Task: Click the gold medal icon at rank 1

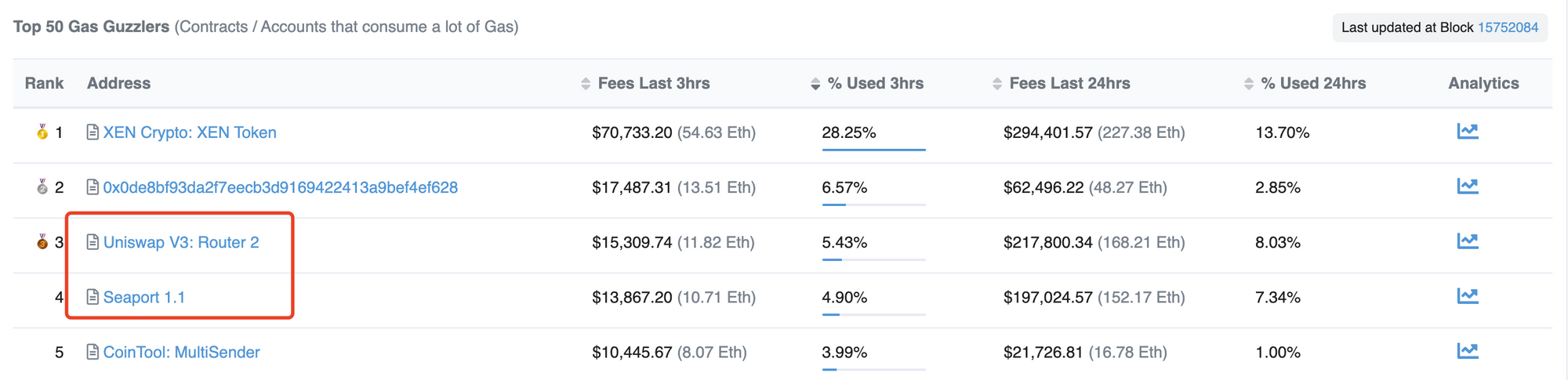Action: [42, 132]
